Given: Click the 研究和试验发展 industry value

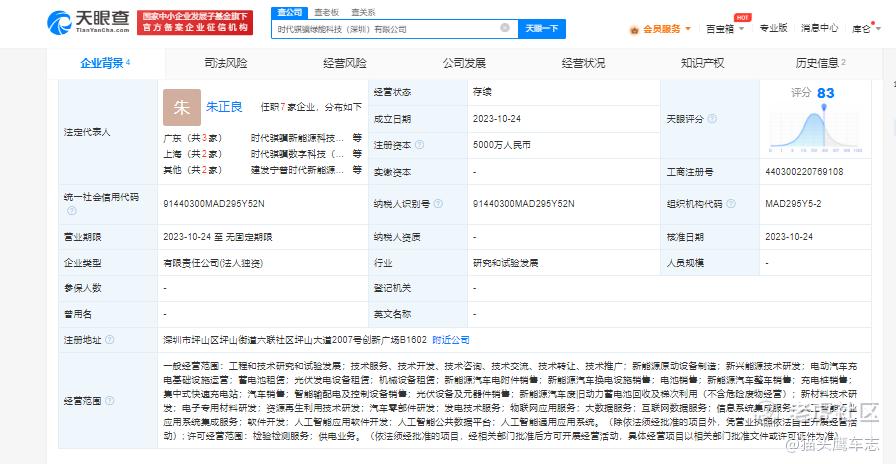Looking at the screenshot, I should click(506, 263).
